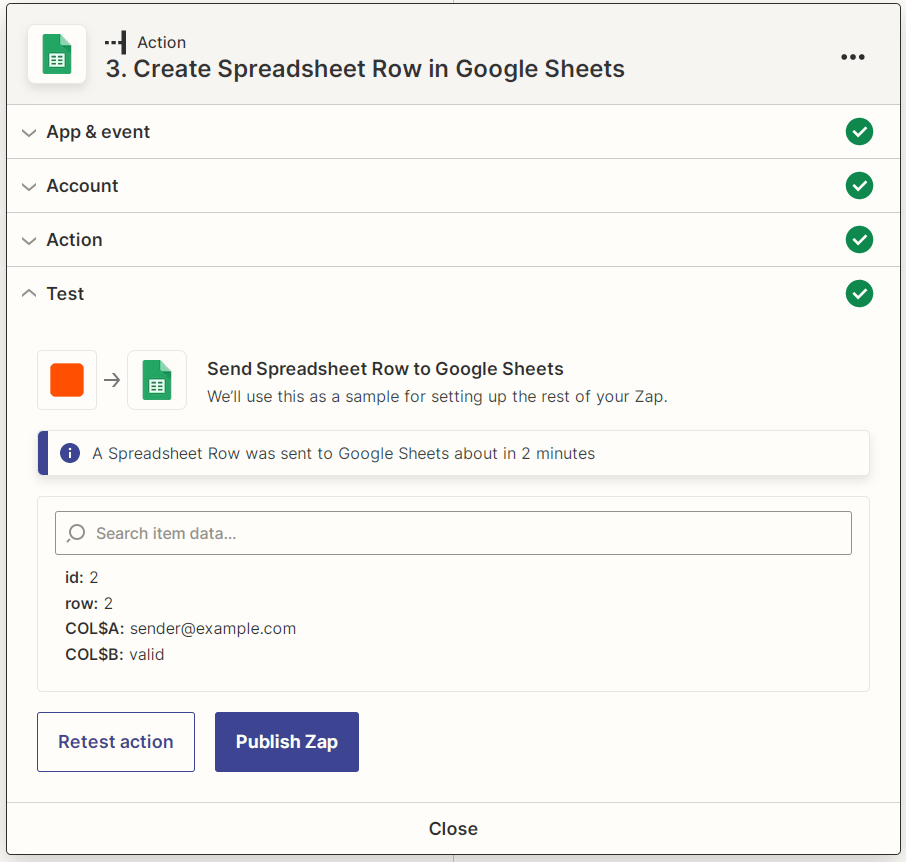Screen dimensions: 906x862
Task: Click the Retest action button
Action: click(x=115, y=741)
